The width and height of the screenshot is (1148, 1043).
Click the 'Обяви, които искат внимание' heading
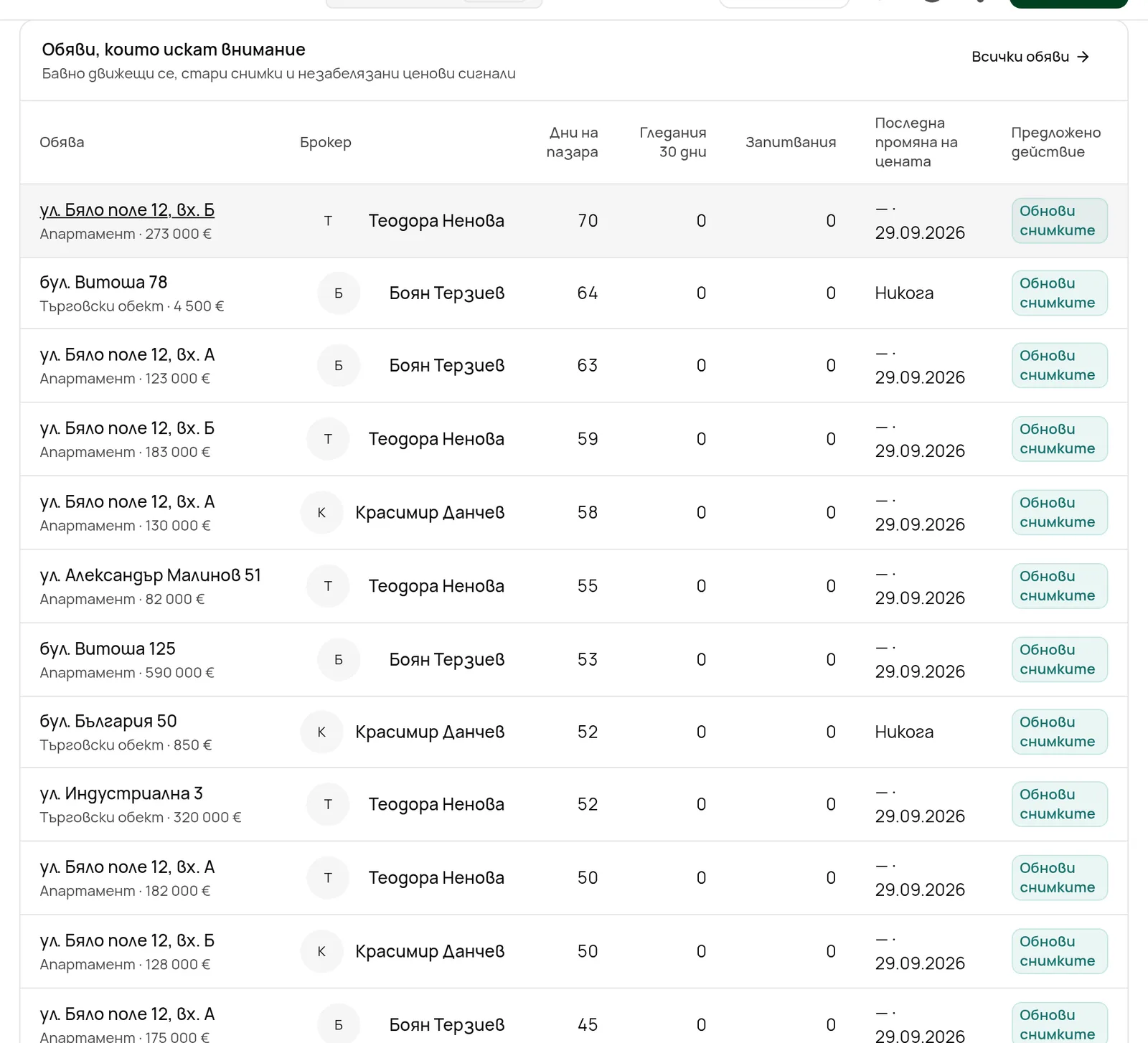pos(174,49)
